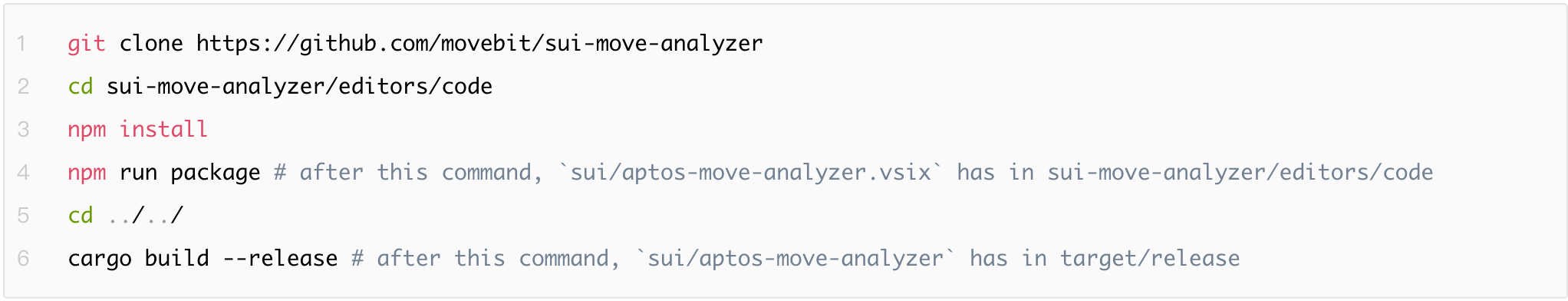The height and width of the screenshot is (301, 1568).
Task: Click the 'clone' word on line 1
Action: click(151, 44)
